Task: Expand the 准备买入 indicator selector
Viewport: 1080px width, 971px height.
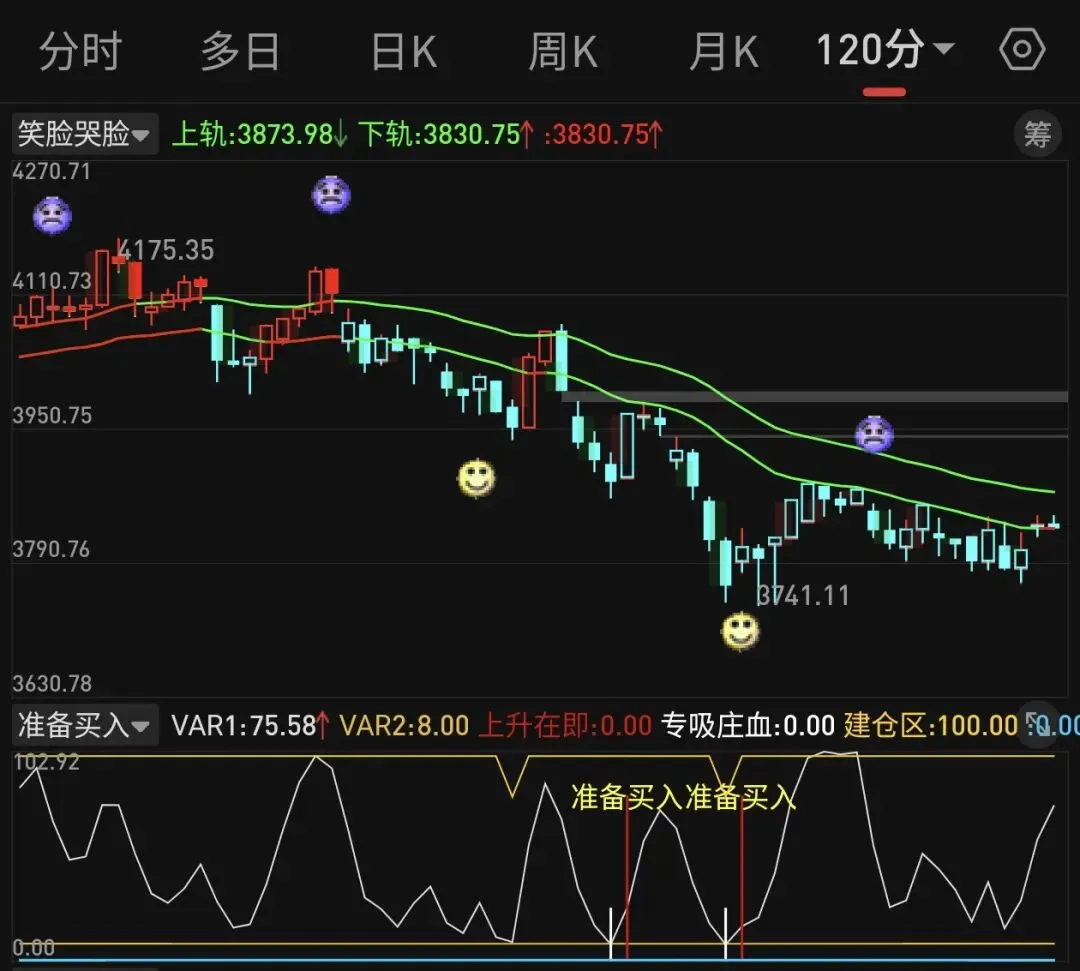Action: click(x=85, y=725)
